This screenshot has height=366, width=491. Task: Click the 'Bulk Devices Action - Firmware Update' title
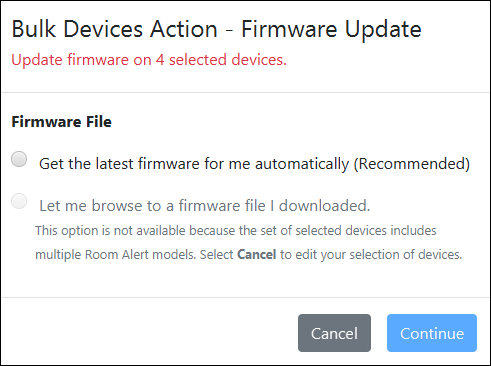point(216,29)
